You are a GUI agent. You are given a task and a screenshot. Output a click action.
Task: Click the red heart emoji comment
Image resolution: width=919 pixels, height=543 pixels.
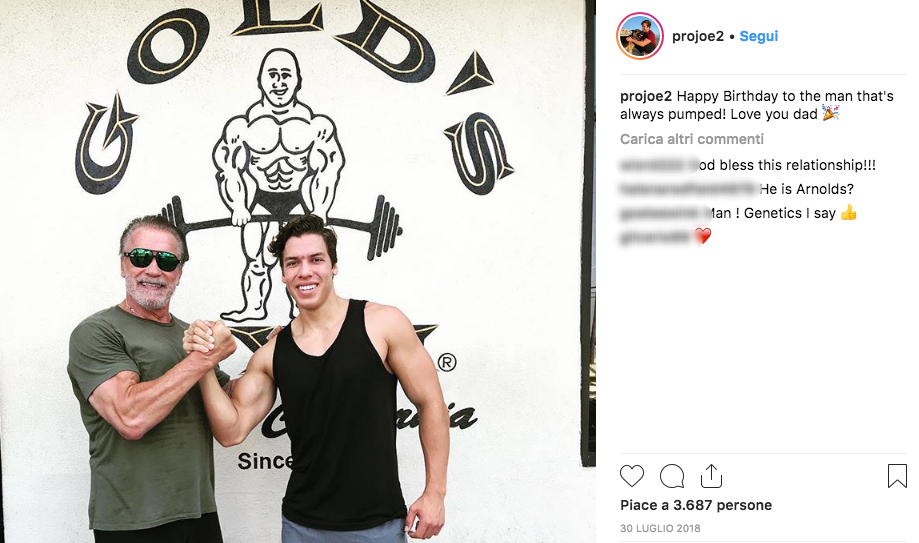point(702,236)
